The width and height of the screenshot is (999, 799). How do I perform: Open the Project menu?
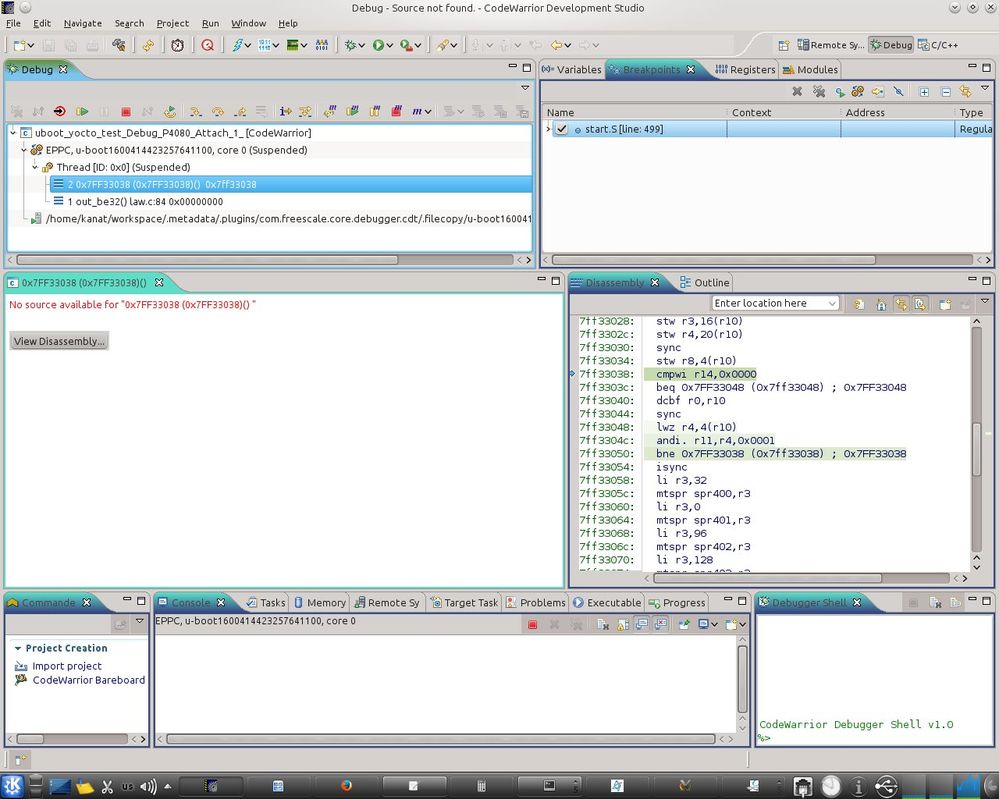click(173, 23)
